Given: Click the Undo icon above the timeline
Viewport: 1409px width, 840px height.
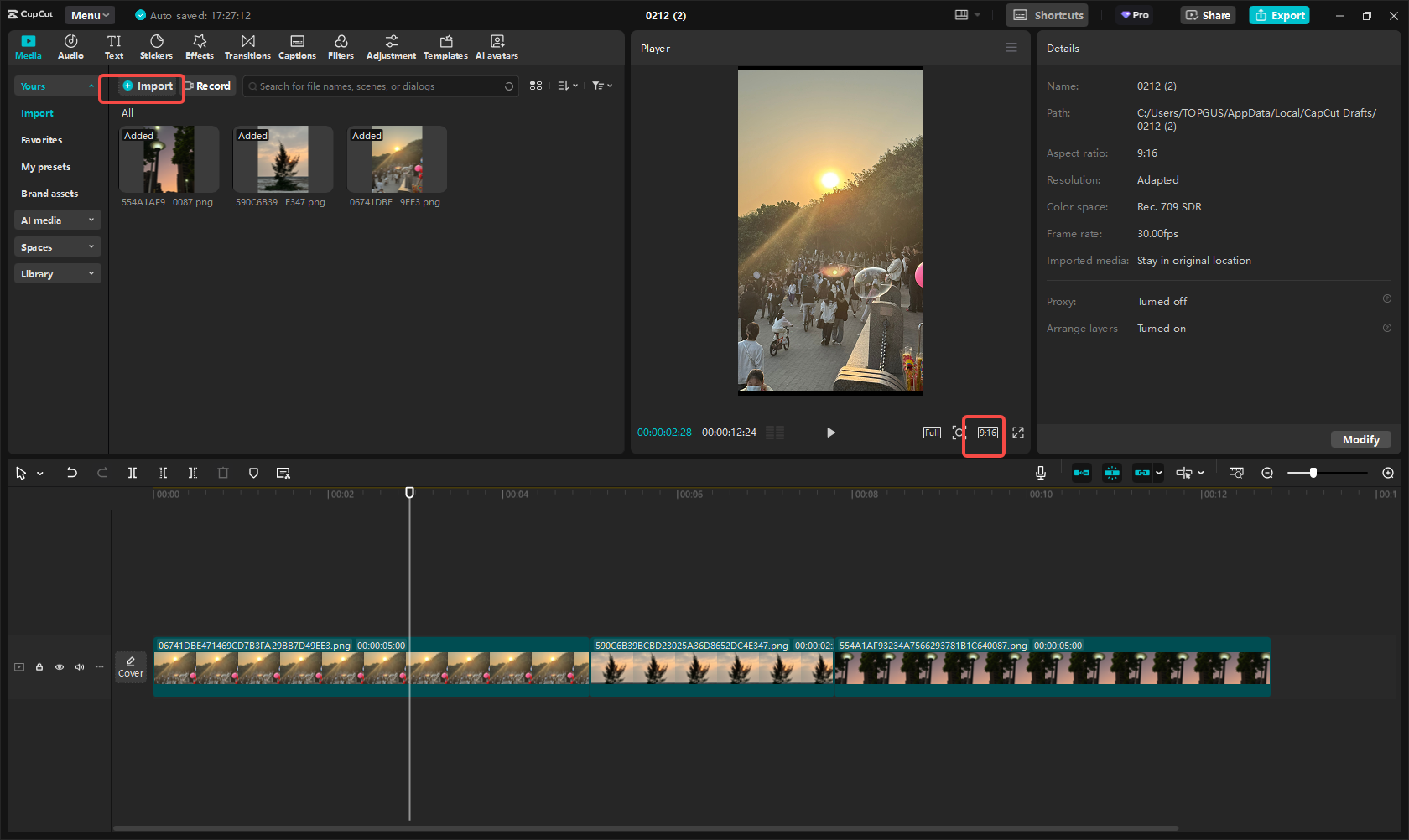Looking at the screenshot, I should tap(72, 473).
